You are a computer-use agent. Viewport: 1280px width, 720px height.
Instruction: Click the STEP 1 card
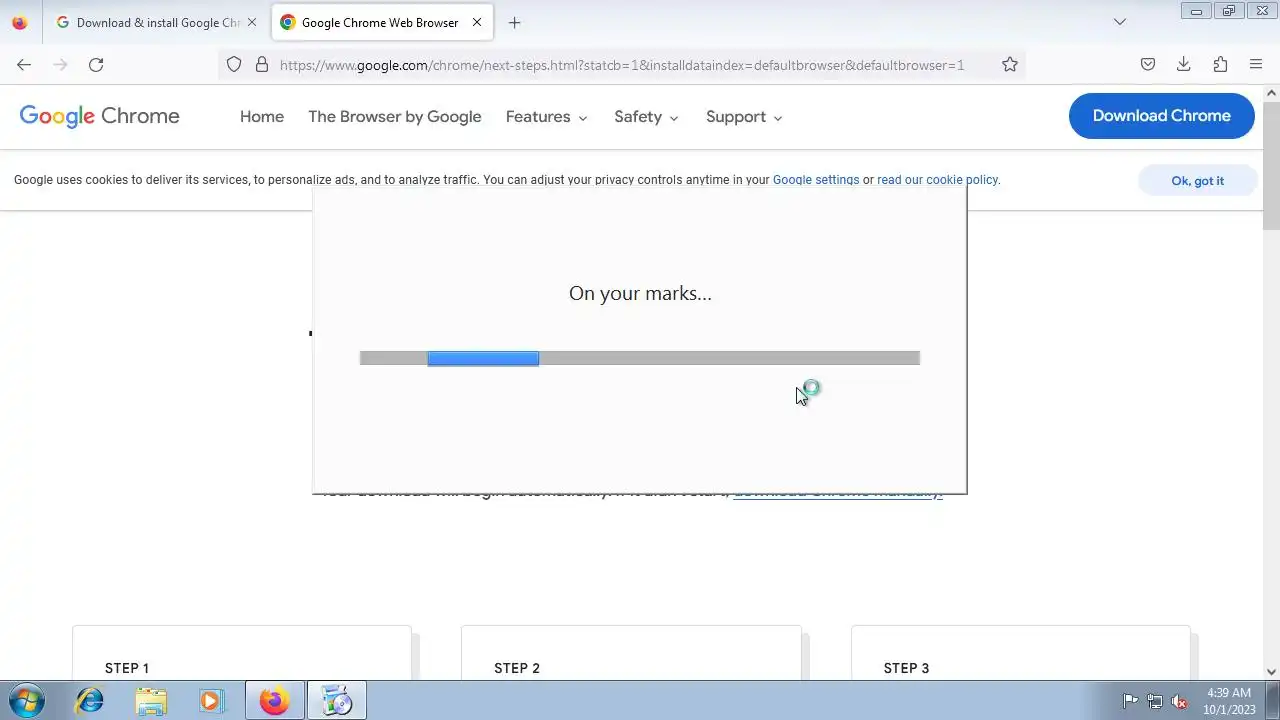[x=242, y=653]
